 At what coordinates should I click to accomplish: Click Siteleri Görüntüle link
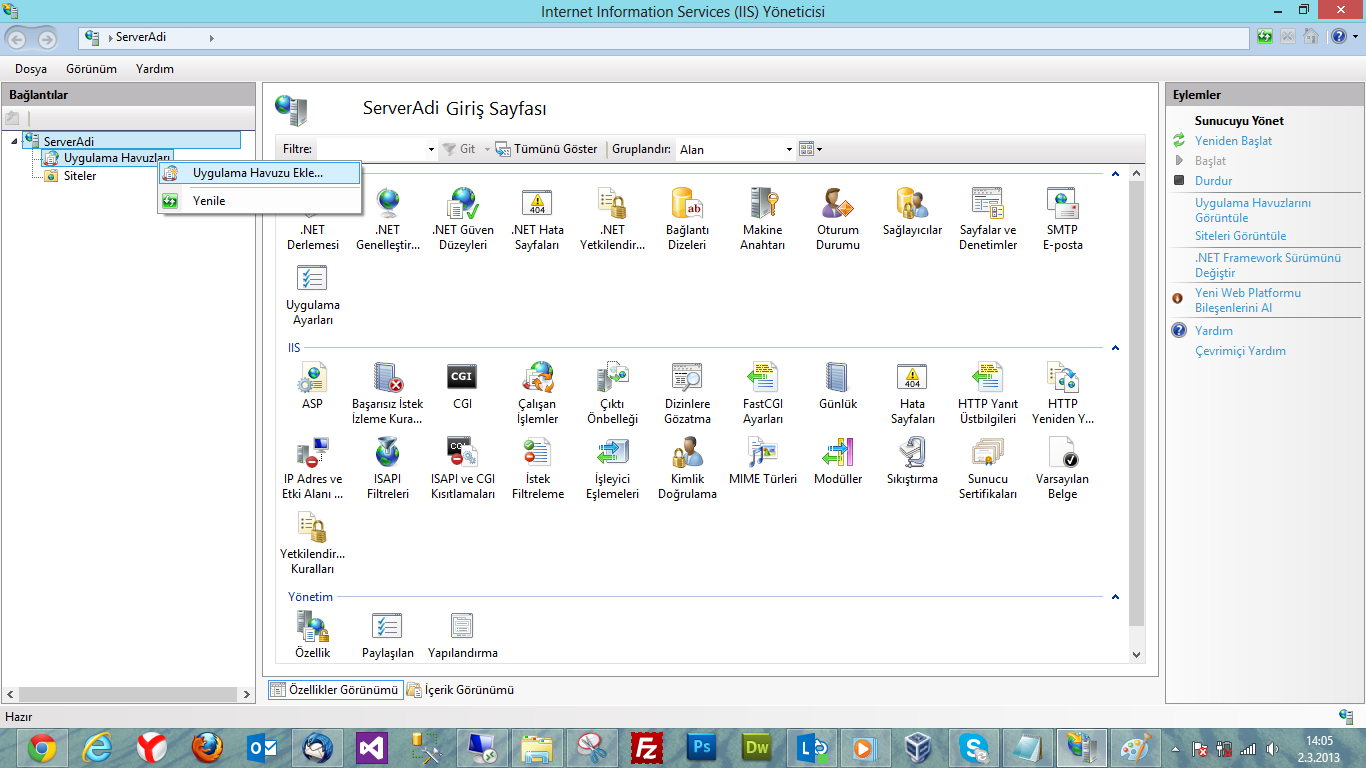click(x=1240, y=236)
